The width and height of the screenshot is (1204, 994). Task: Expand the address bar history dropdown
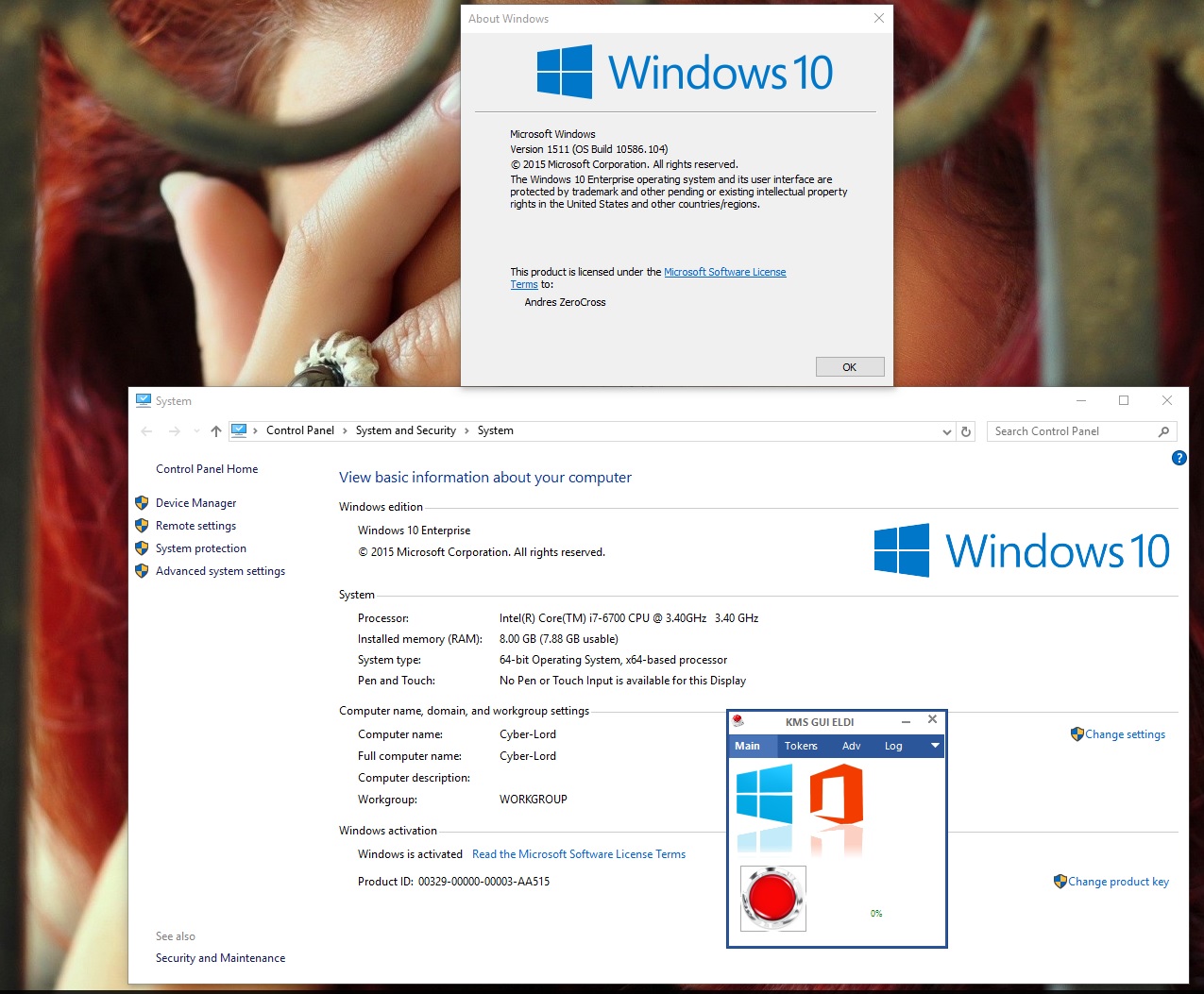pyautogui.click(x=947, y=431)
